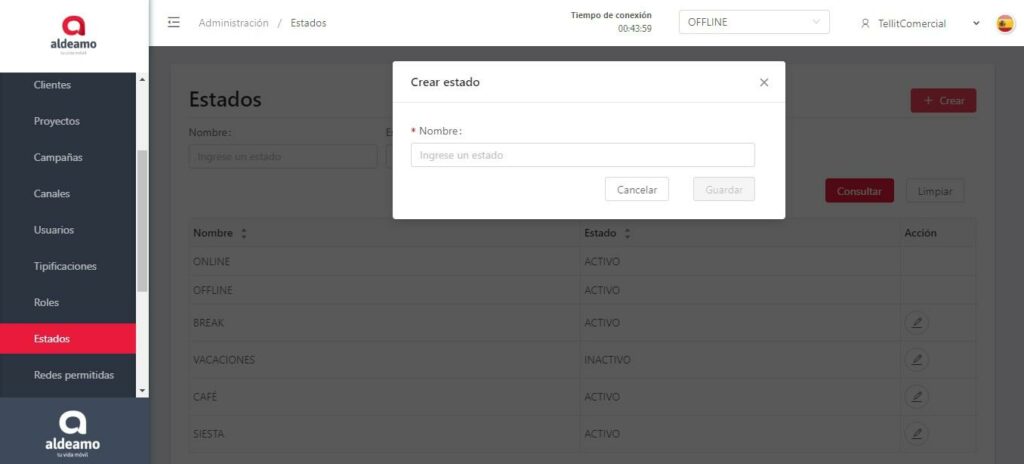Image resolution: width=1024 pixels, height=464 pixels.
Task: Click the Administración breadcrumb link
Action: click(x=233, y=23)
